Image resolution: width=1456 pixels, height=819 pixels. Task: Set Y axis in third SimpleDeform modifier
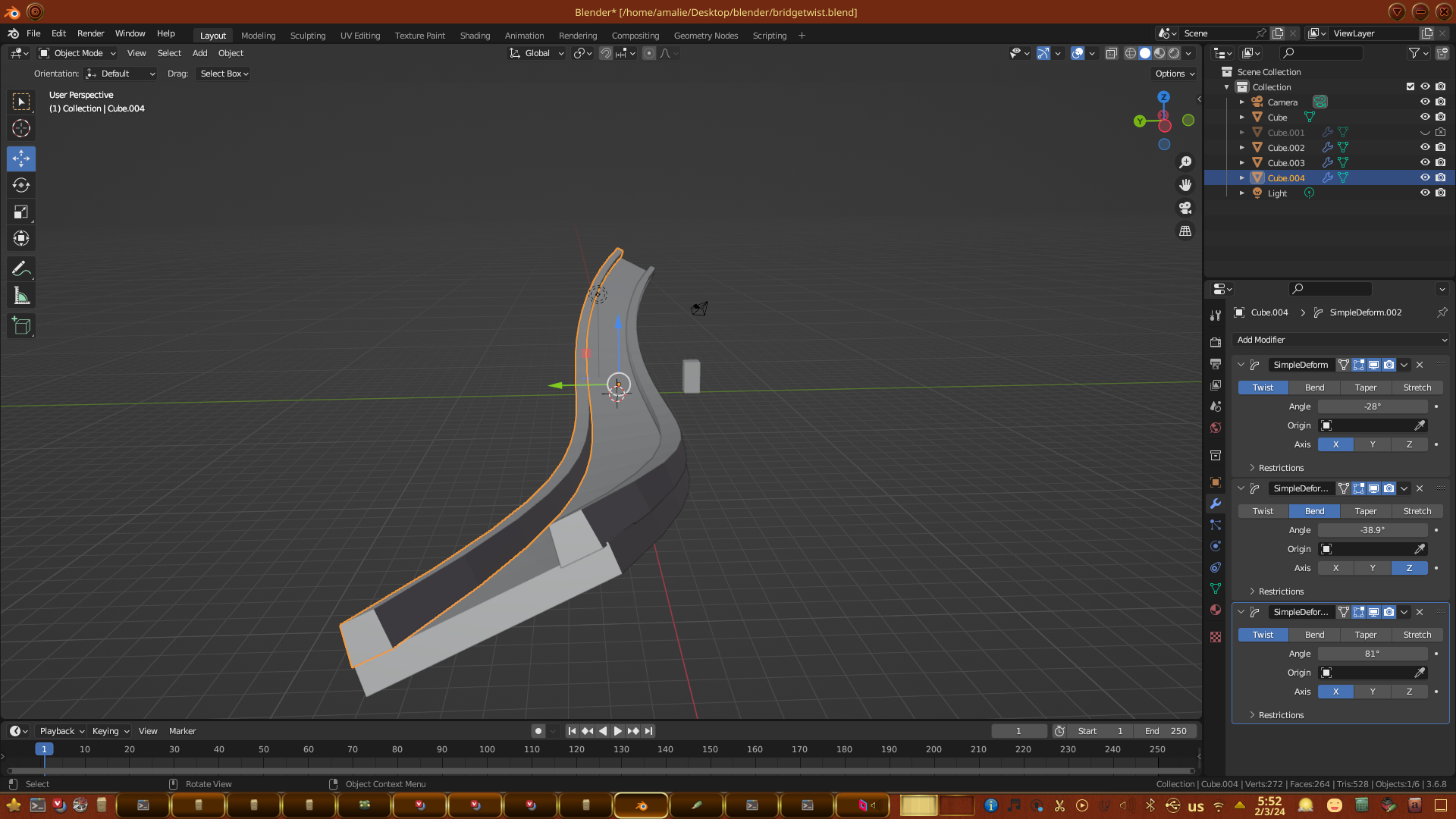(x=1373, y=692)
